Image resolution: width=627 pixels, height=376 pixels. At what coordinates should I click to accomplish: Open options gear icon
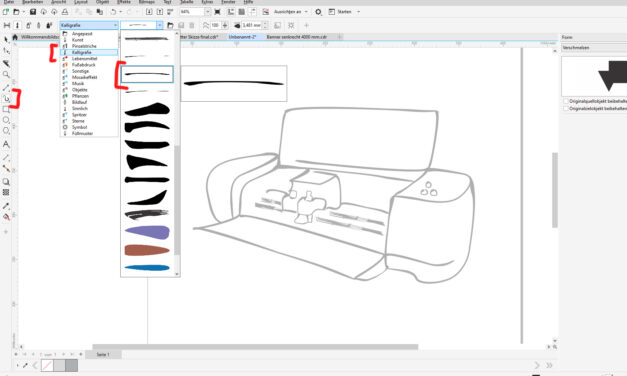318,12
